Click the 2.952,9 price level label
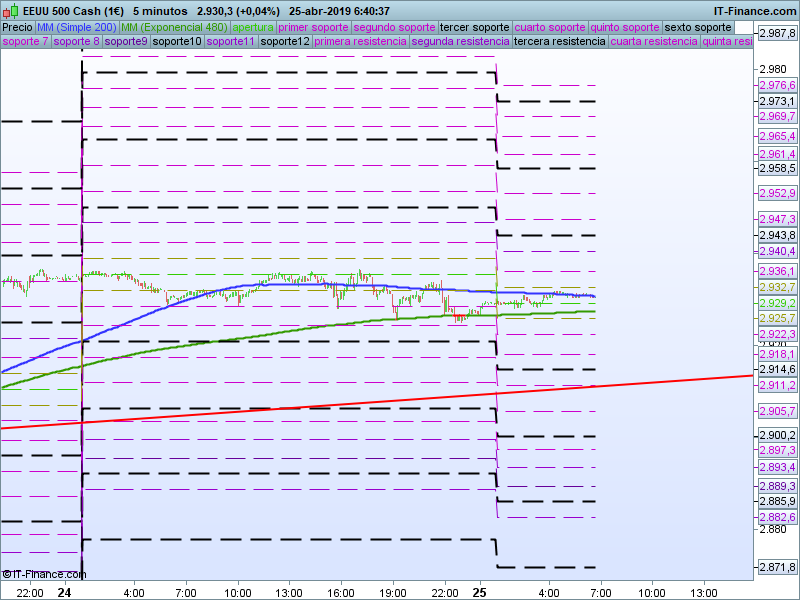The height and width of the screenshot is (600, 800). 777,193
